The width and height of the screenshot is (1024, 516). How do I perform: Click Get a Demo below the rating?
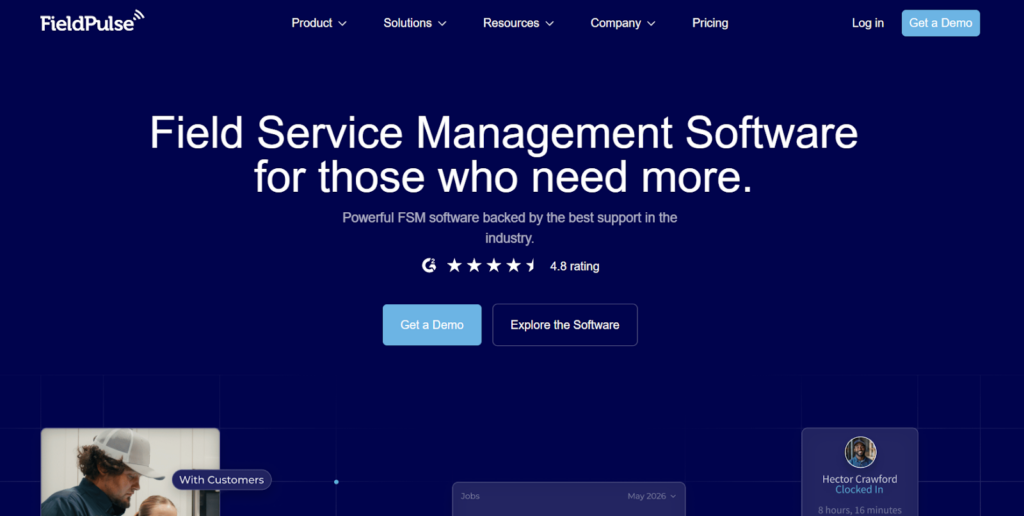click(432, 325)
